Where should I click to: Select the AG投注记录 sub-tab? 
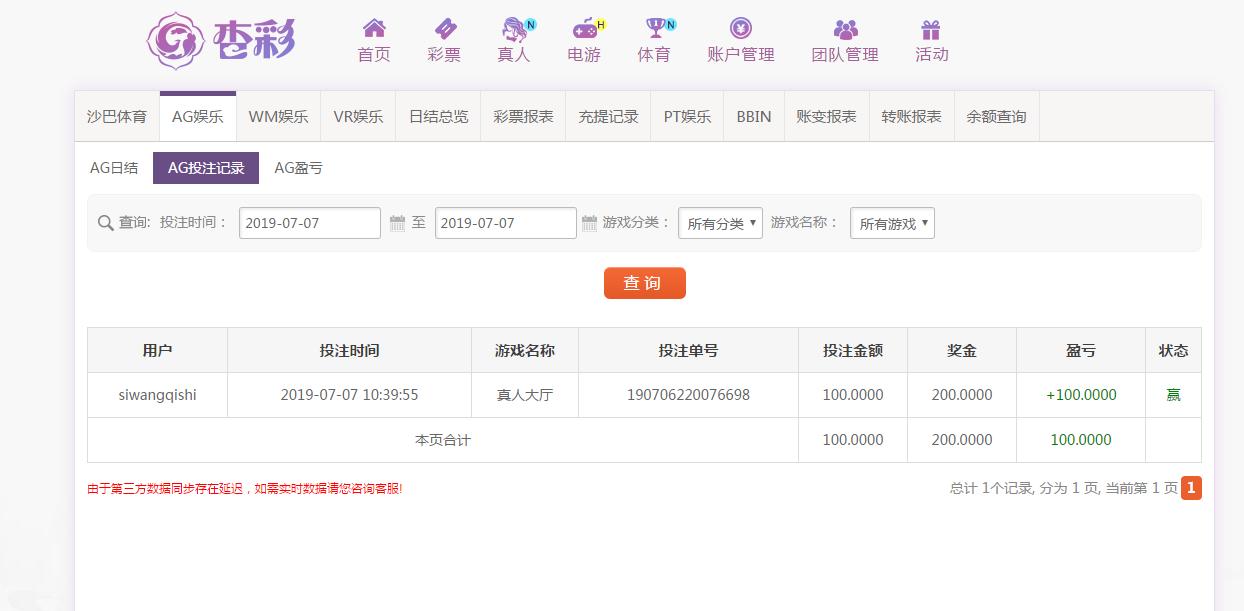click(x=206, y=168)
